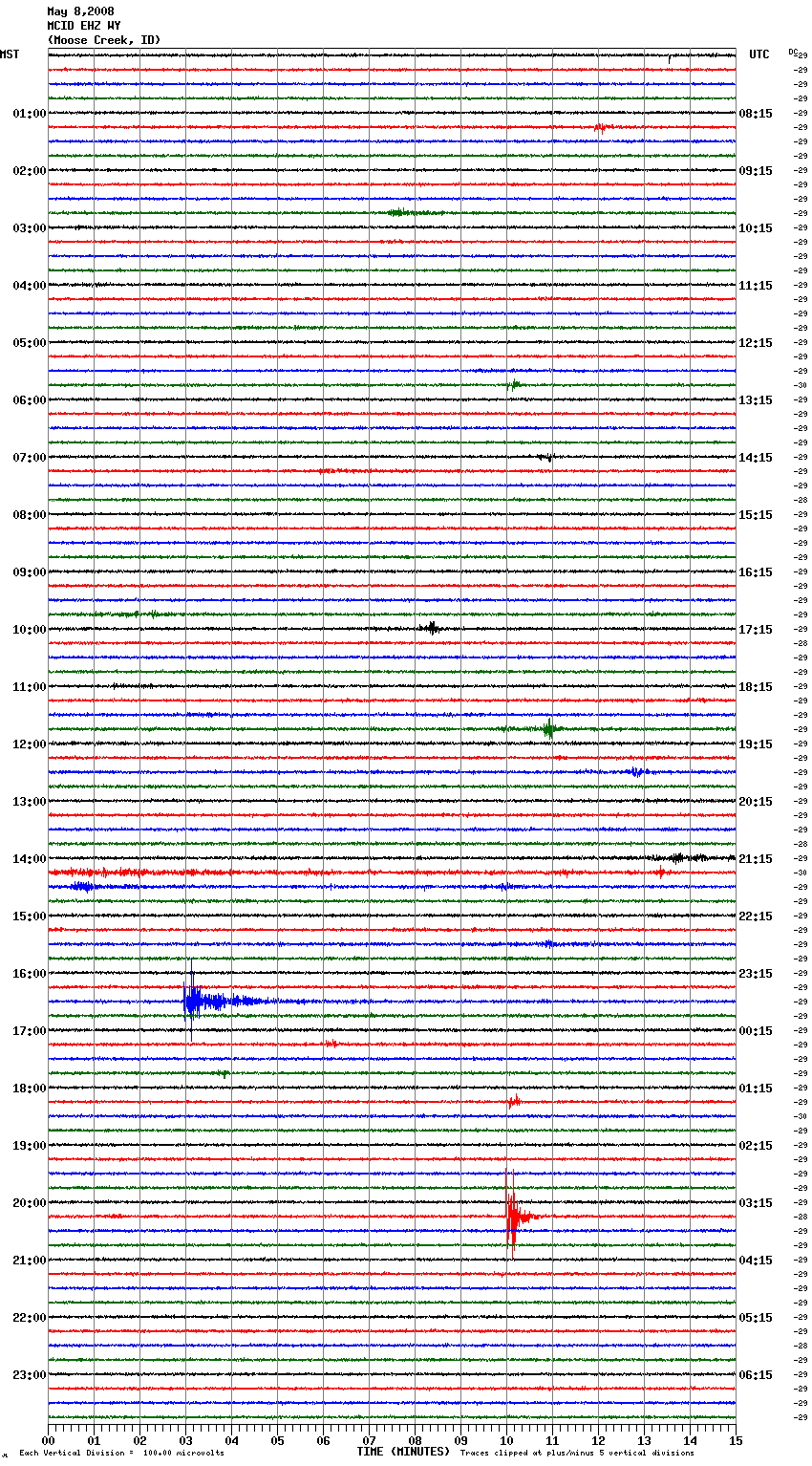Click the UTC label '14:15'
Image resolution: width=812 pixels, height=1466 pixels.
pos(756,458)
